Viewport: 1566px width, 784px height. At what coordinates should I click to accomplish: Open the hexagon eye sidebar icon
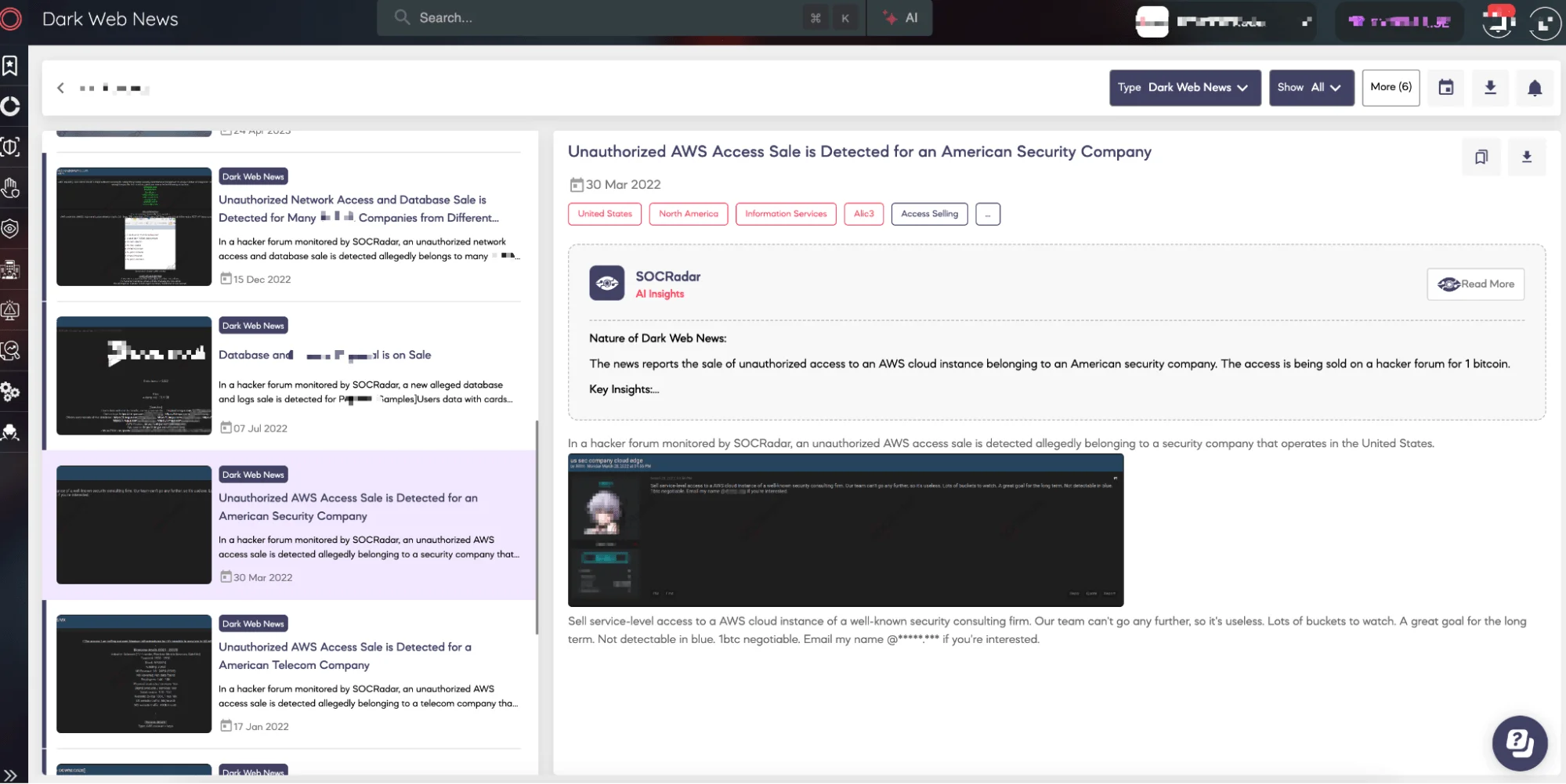[10, 229]
